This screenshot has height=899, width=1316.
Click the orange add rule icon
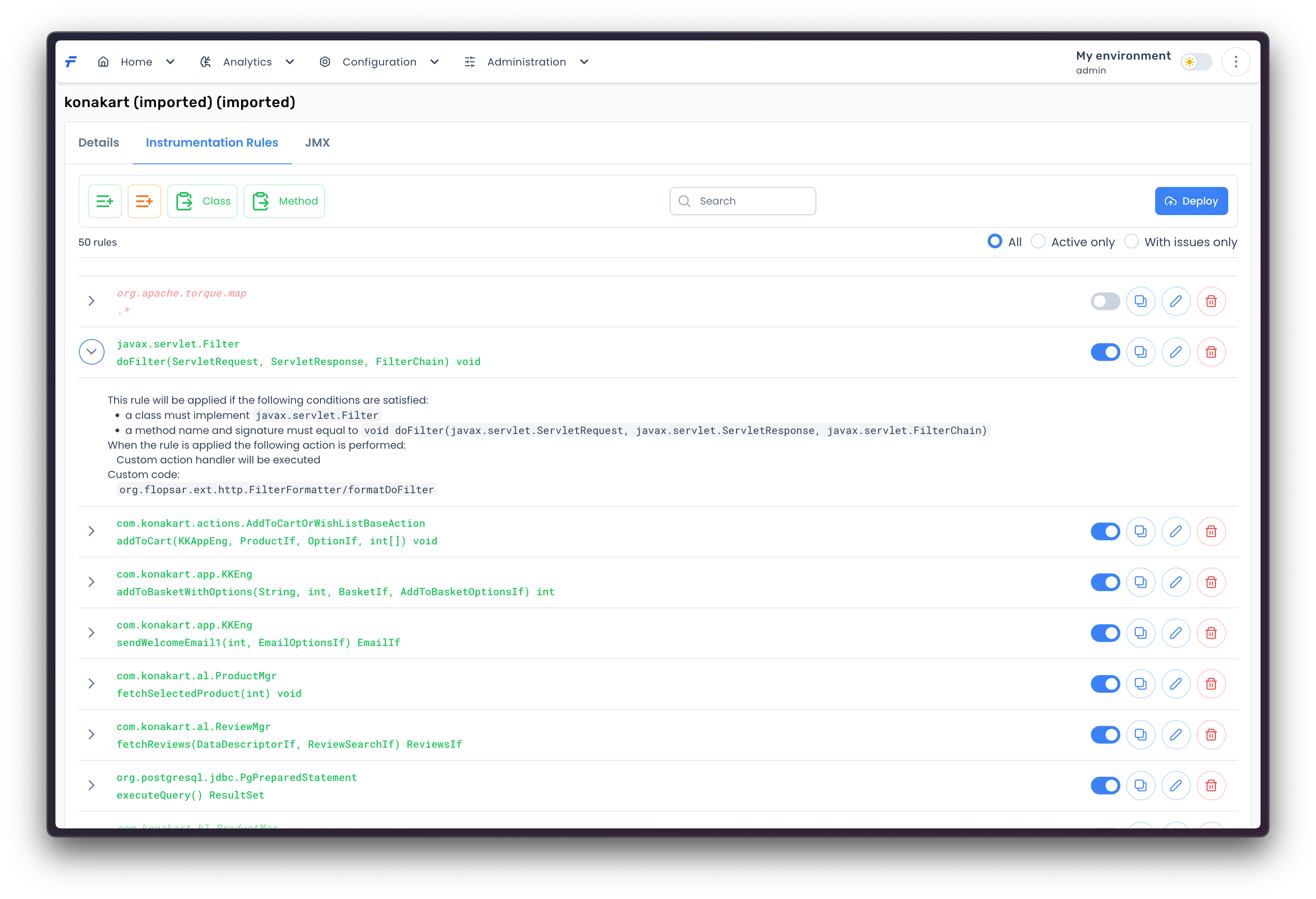tap(144, 201)
